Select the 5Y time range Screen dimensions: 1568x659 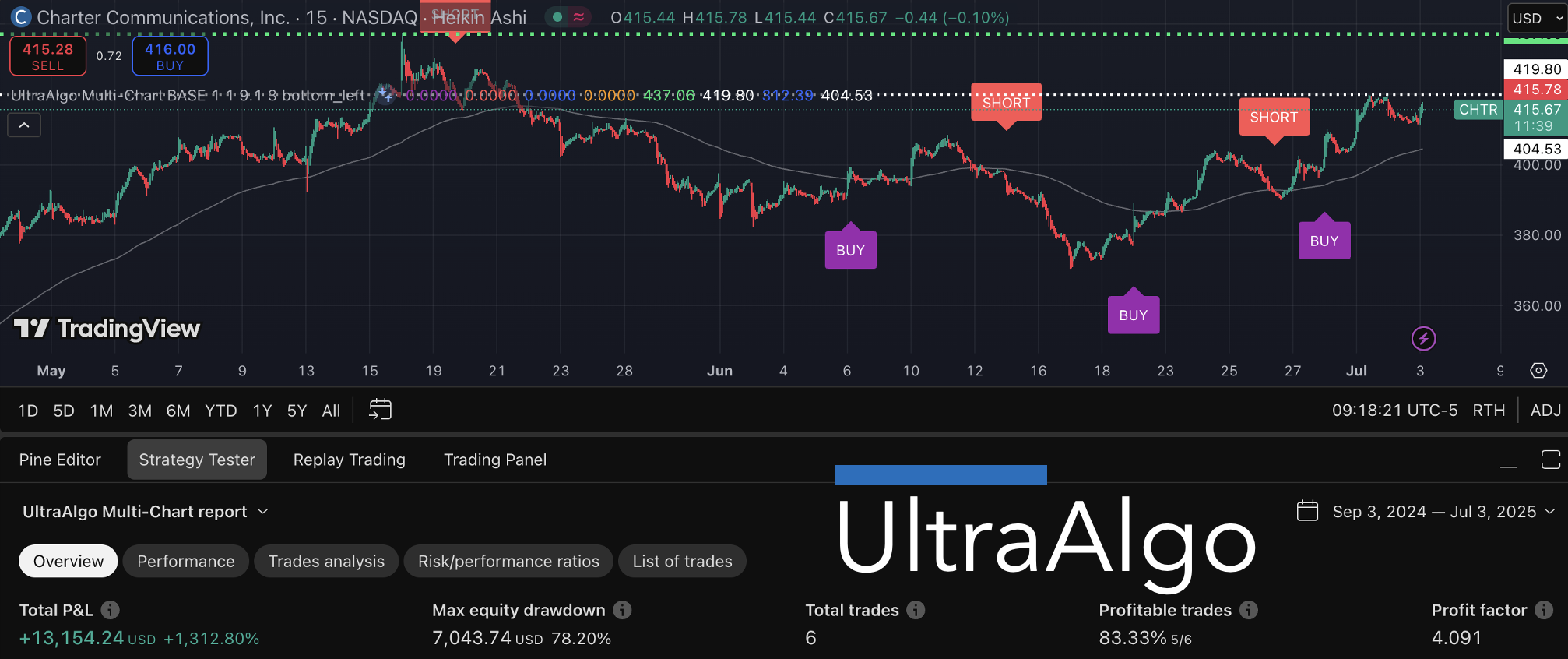(x=297, y=411)
